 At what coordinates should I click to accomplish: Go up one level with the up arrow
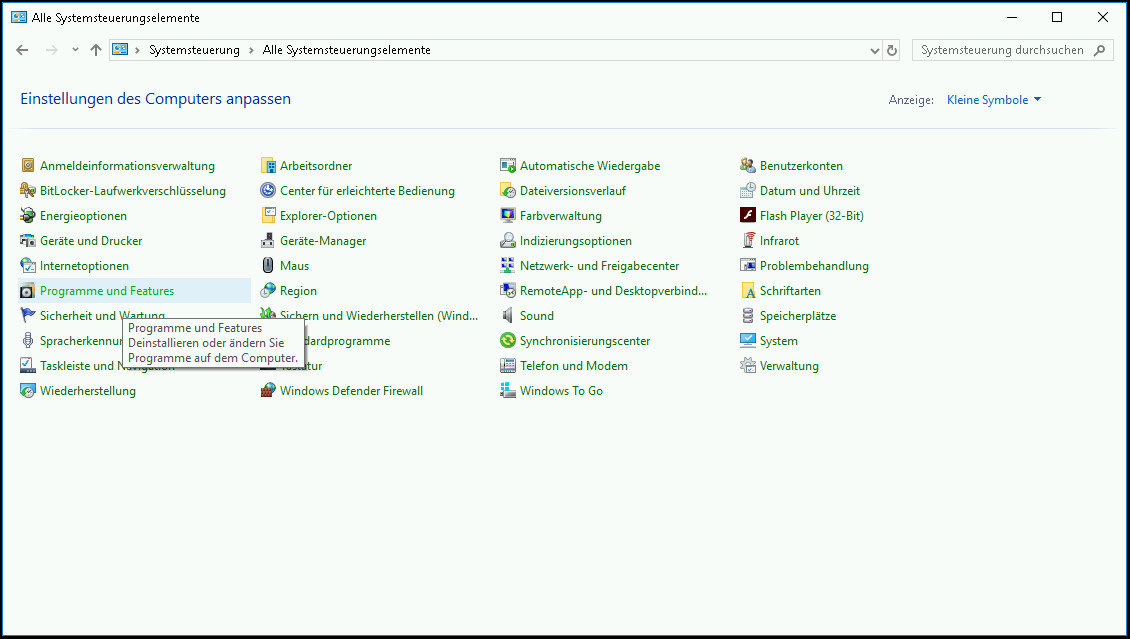point(96,50)
